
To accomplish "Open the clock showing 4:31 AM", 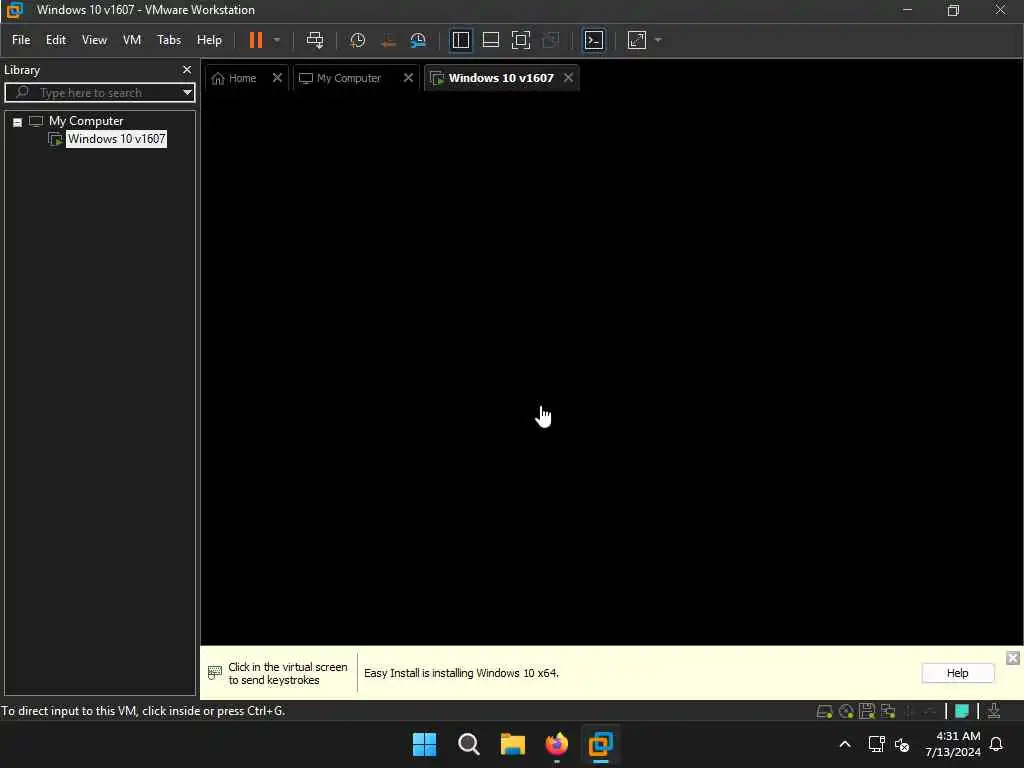I will 953,744.
